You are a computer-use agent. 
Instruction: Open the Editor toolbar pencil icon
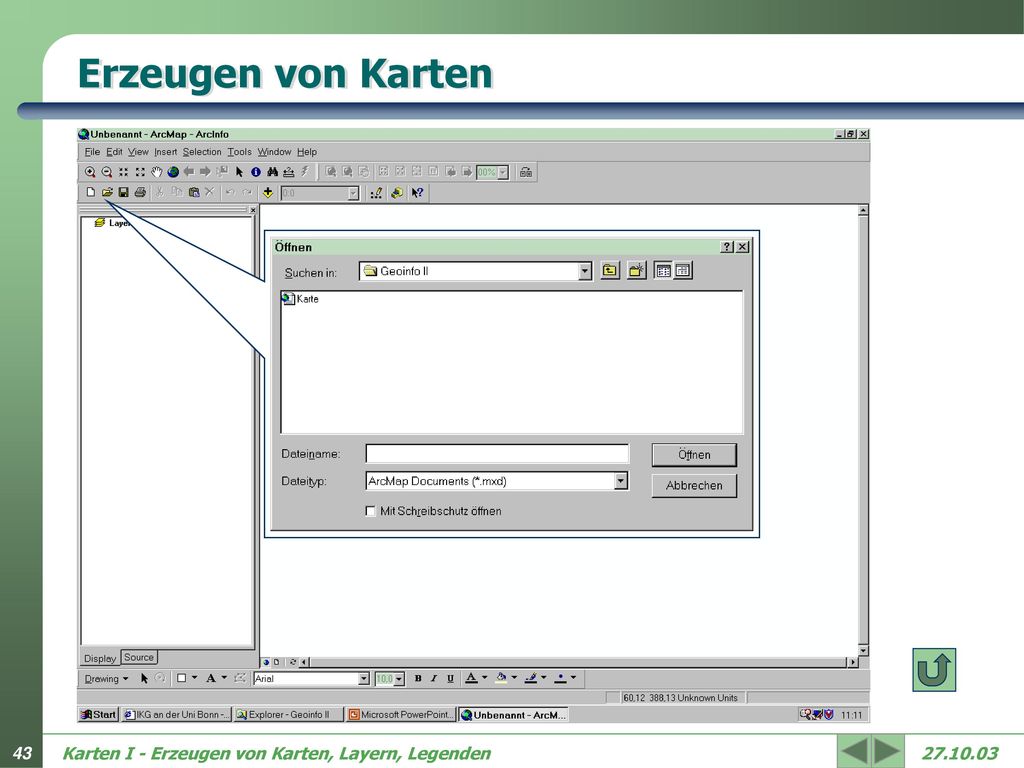click(376, 193)
